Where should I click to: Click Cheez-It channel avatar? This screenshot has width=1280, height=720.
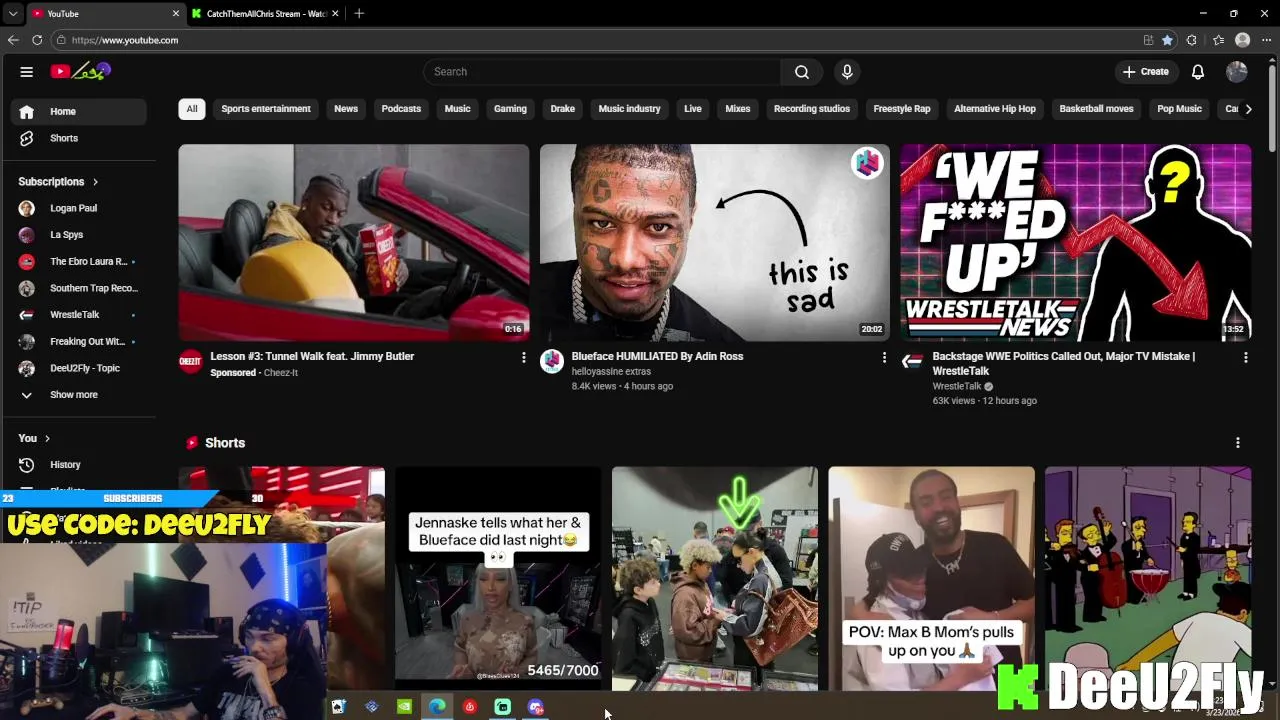click(x=191, y=361)
